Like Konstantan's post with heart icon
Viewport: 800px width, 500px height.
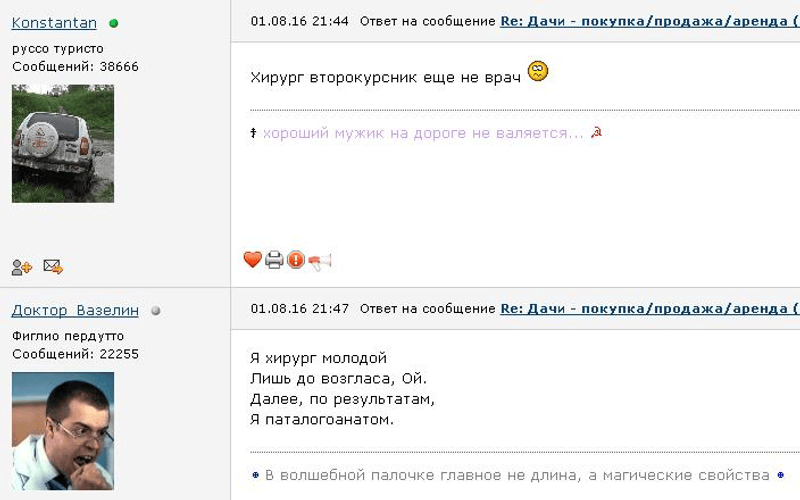pyautogui.click(x=252, y=260)
